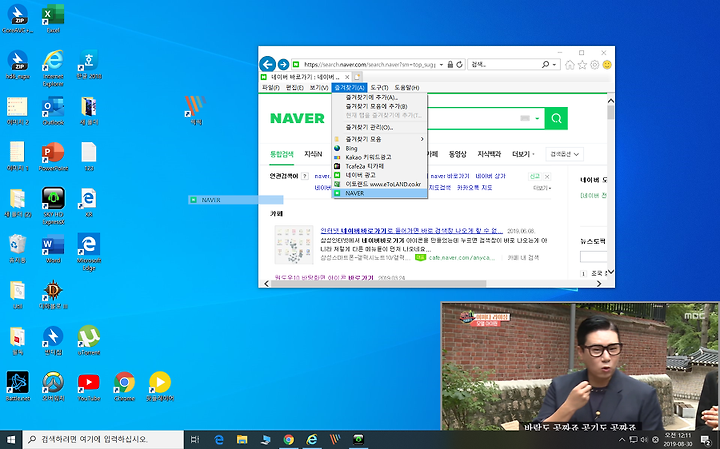This screenshot has height=449, width=720.
Task: Open the Recycle Bin on desktop
Action: (x=17, y=248)
